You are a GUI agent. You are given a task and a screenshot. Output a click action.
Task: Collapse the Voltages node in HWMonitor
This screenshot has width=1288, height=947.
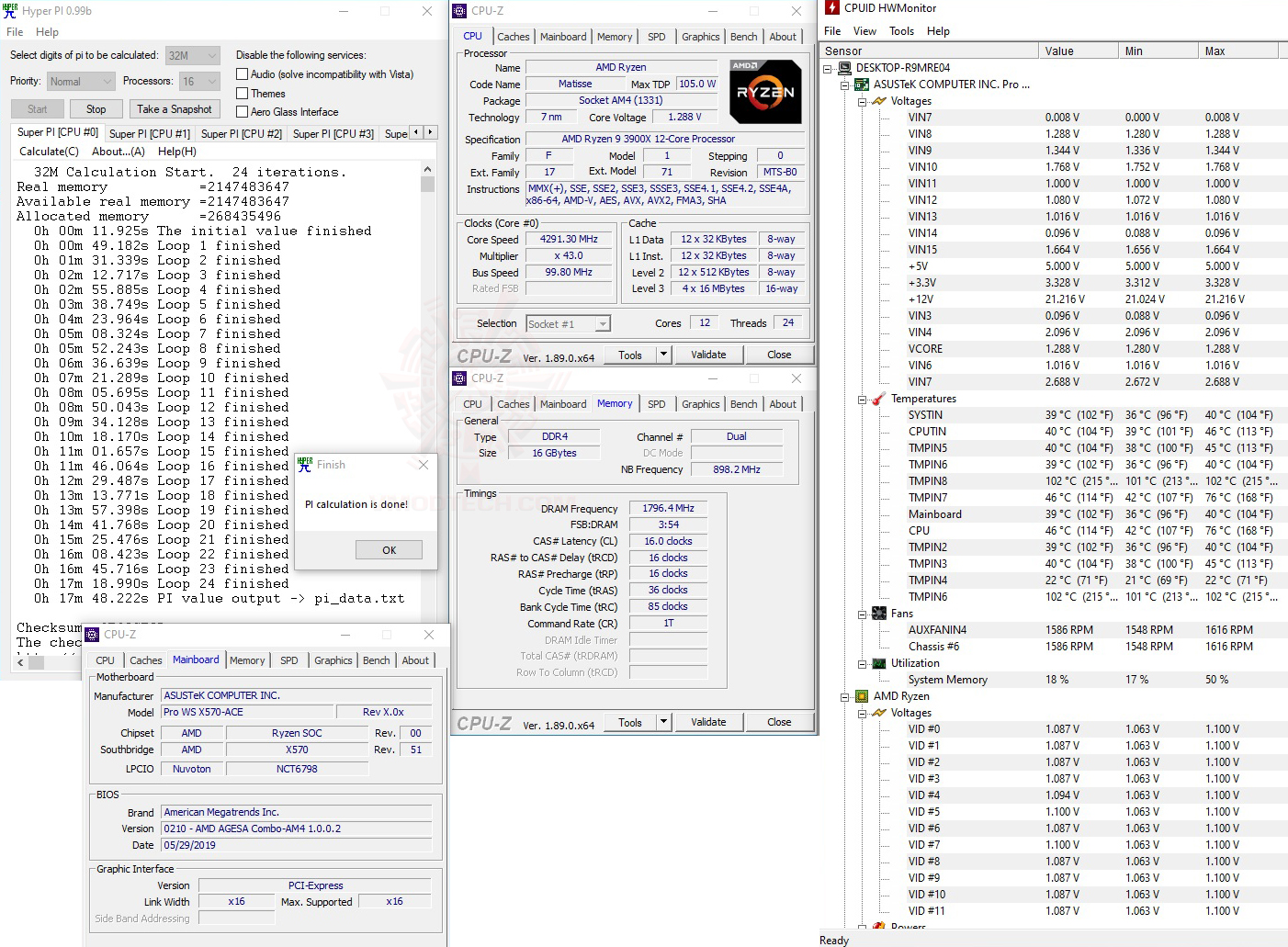862,101
